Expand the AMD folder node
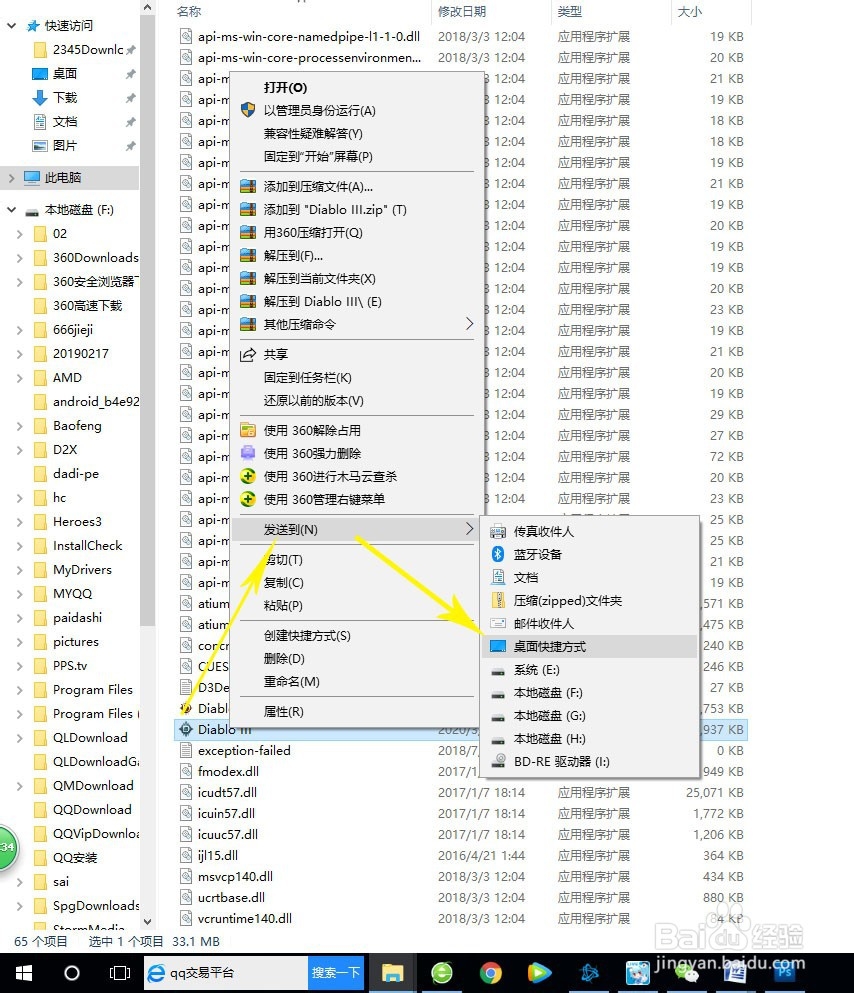 tap(20, 378)
